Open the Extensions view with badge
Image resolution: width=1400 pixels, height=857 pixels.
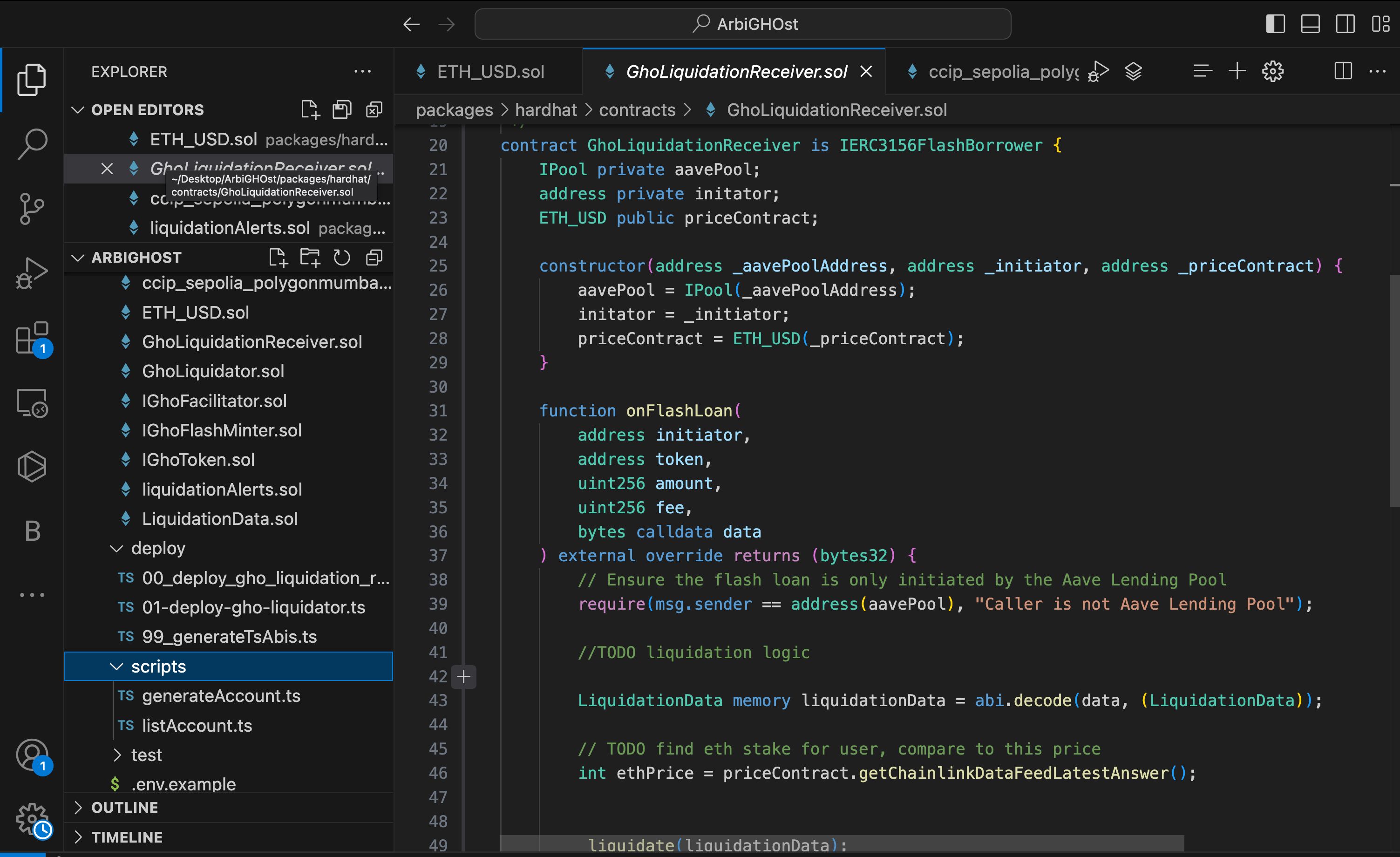click(33, 339)
